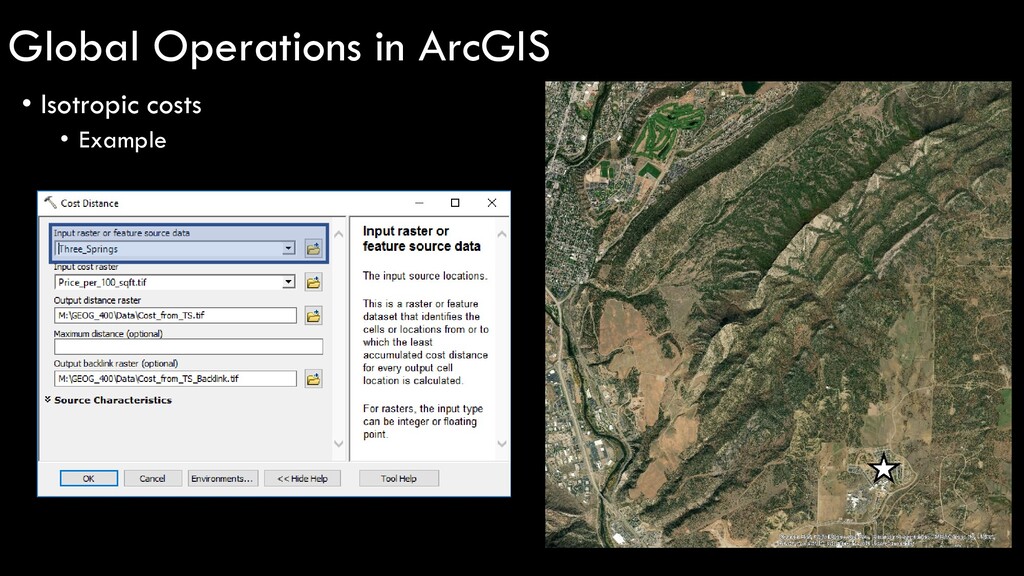Click scroll down arrow of help pane
Screen dimensions: 1024x576
tap(502, 443)
